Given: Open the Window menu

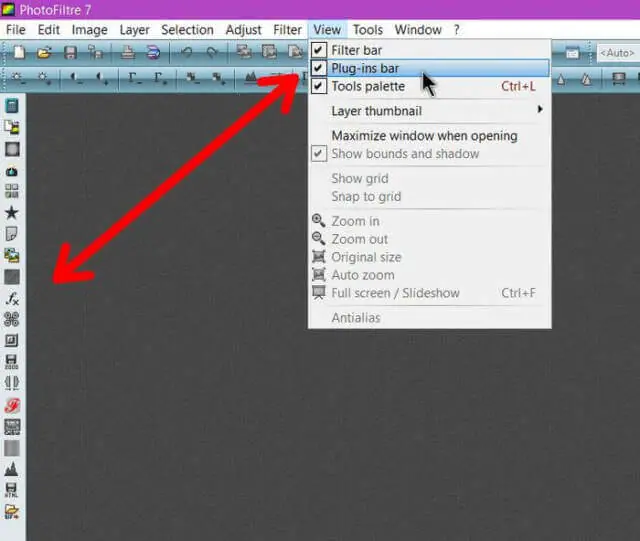Looking at the screenshot, I should tap(418, 30).
